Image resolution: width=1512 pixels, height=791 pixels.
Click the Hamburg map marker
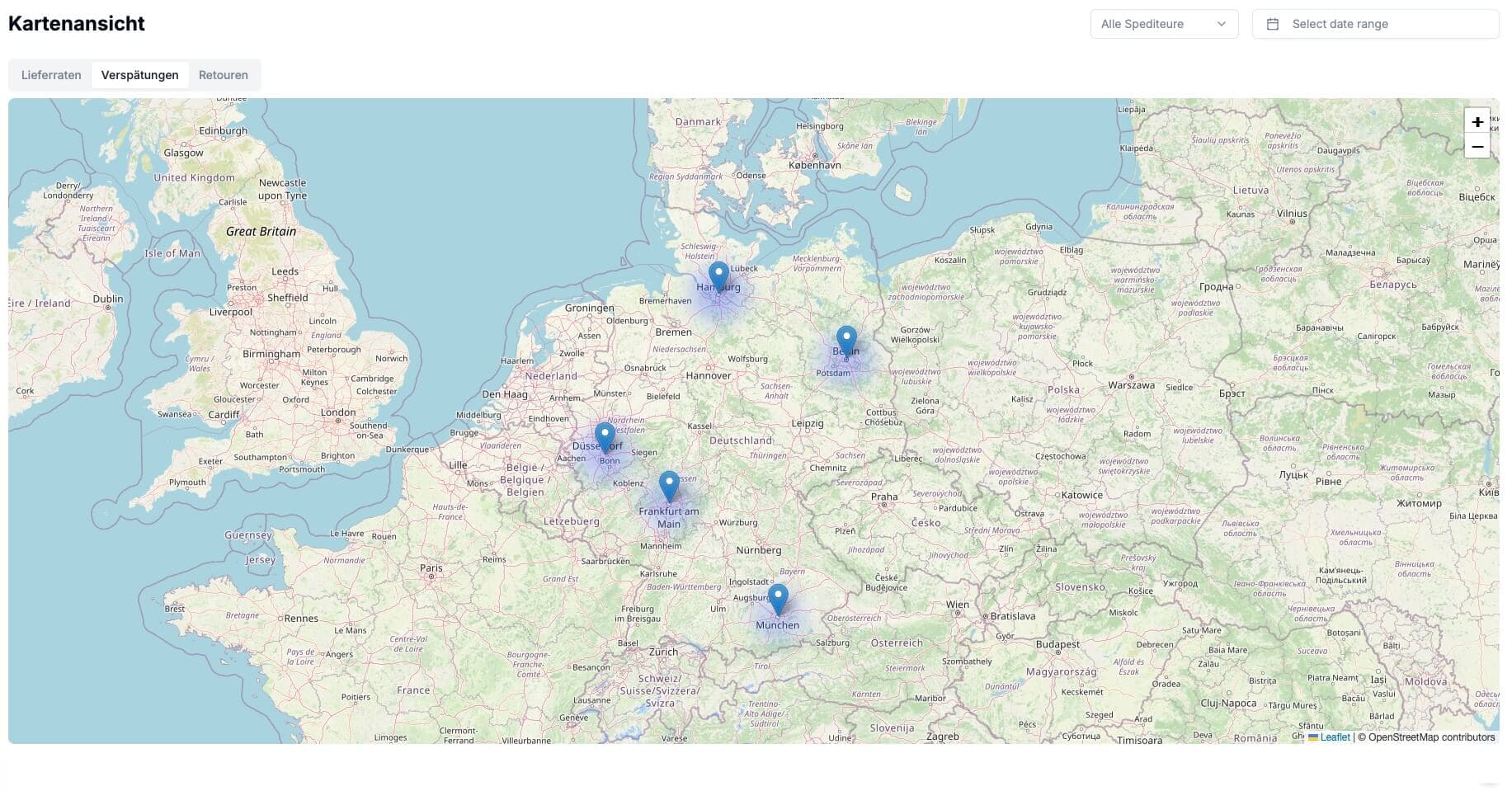click(718, 272)
